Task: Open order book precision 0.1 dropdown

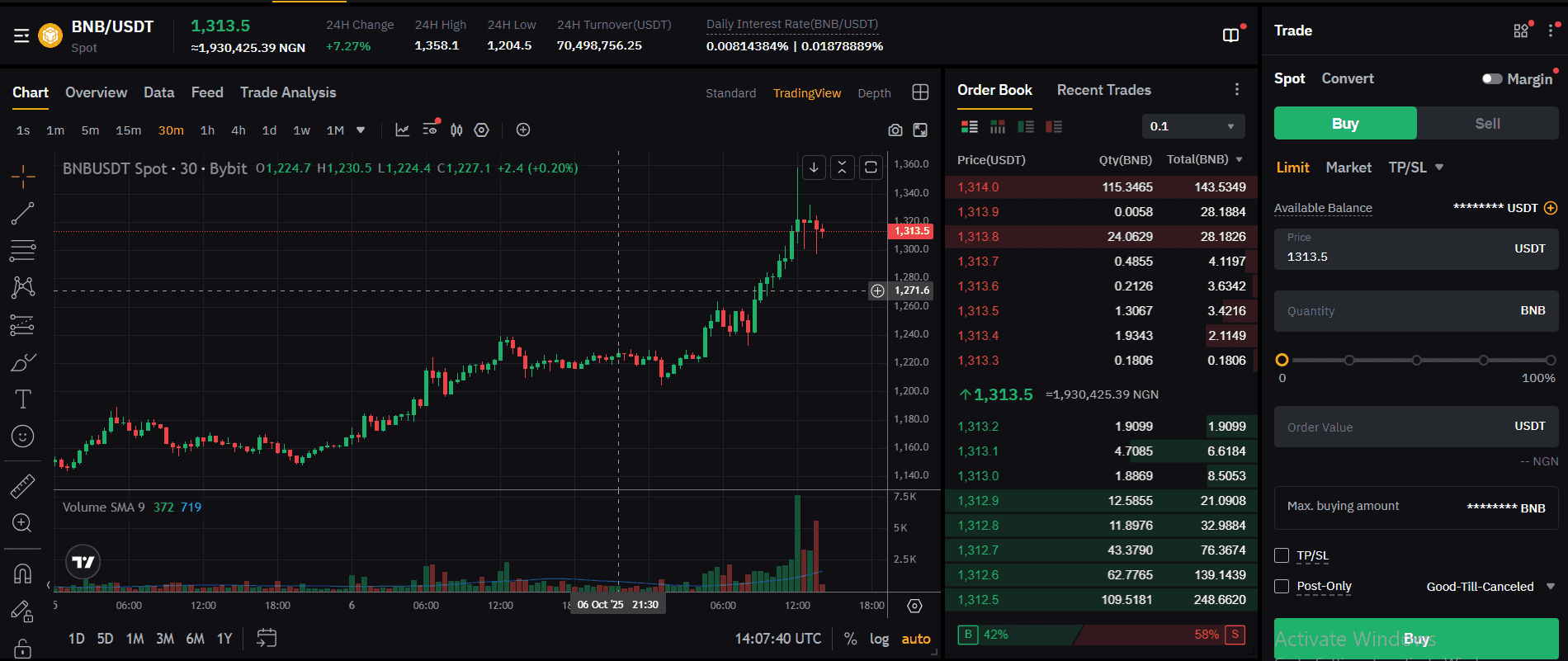Action: pyautogui.click(x=1193, y=126)
